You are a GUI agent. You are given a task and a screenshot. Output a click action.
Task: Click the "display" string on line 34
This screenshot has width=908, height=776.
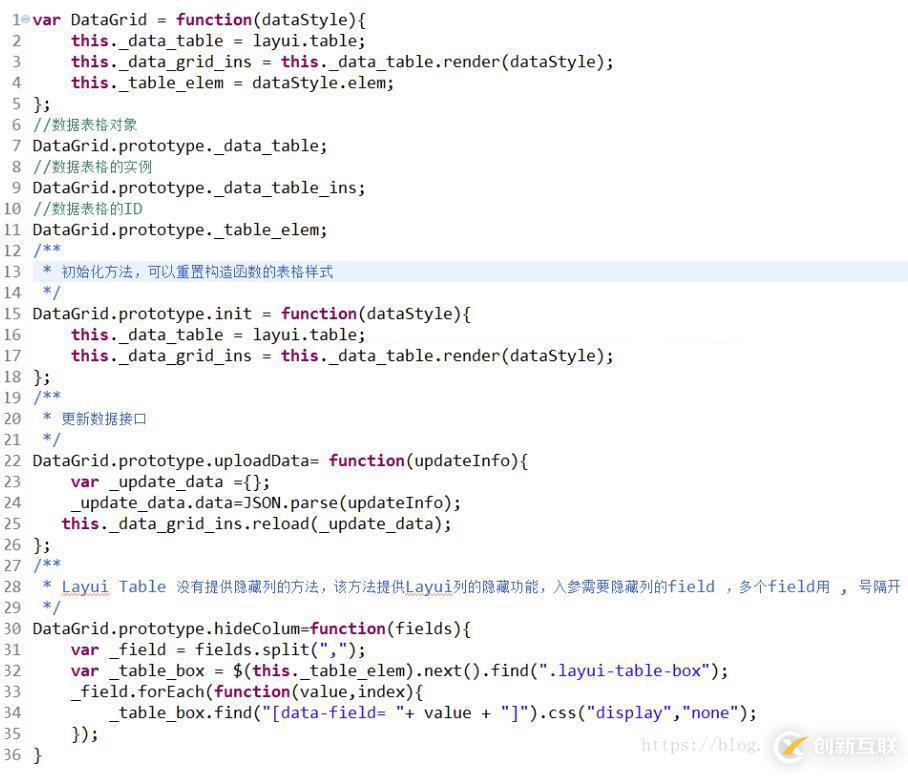[x=629, y=713]
